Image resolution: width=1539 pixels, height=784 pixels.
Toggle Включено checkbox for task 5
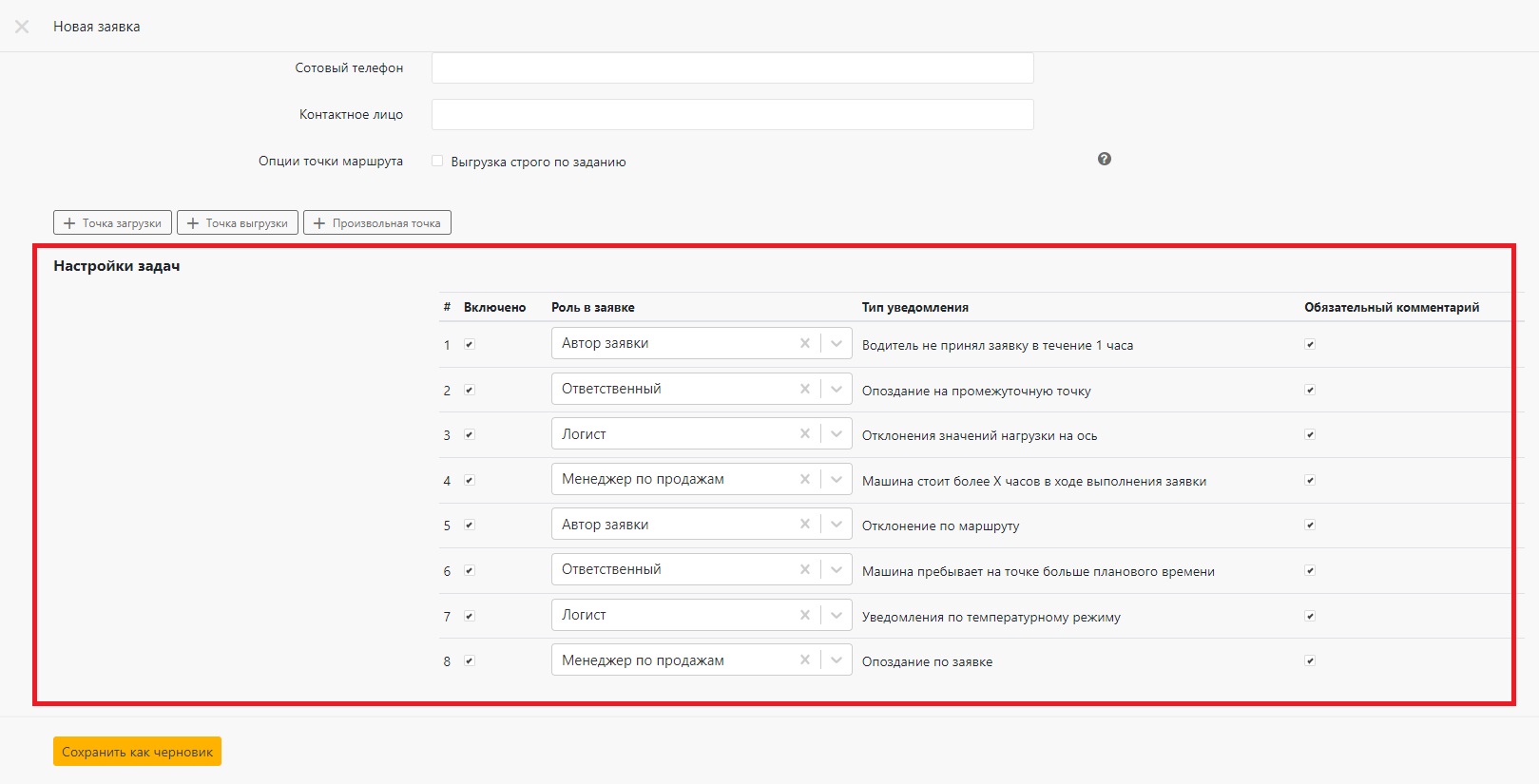[x=470, y=525]
